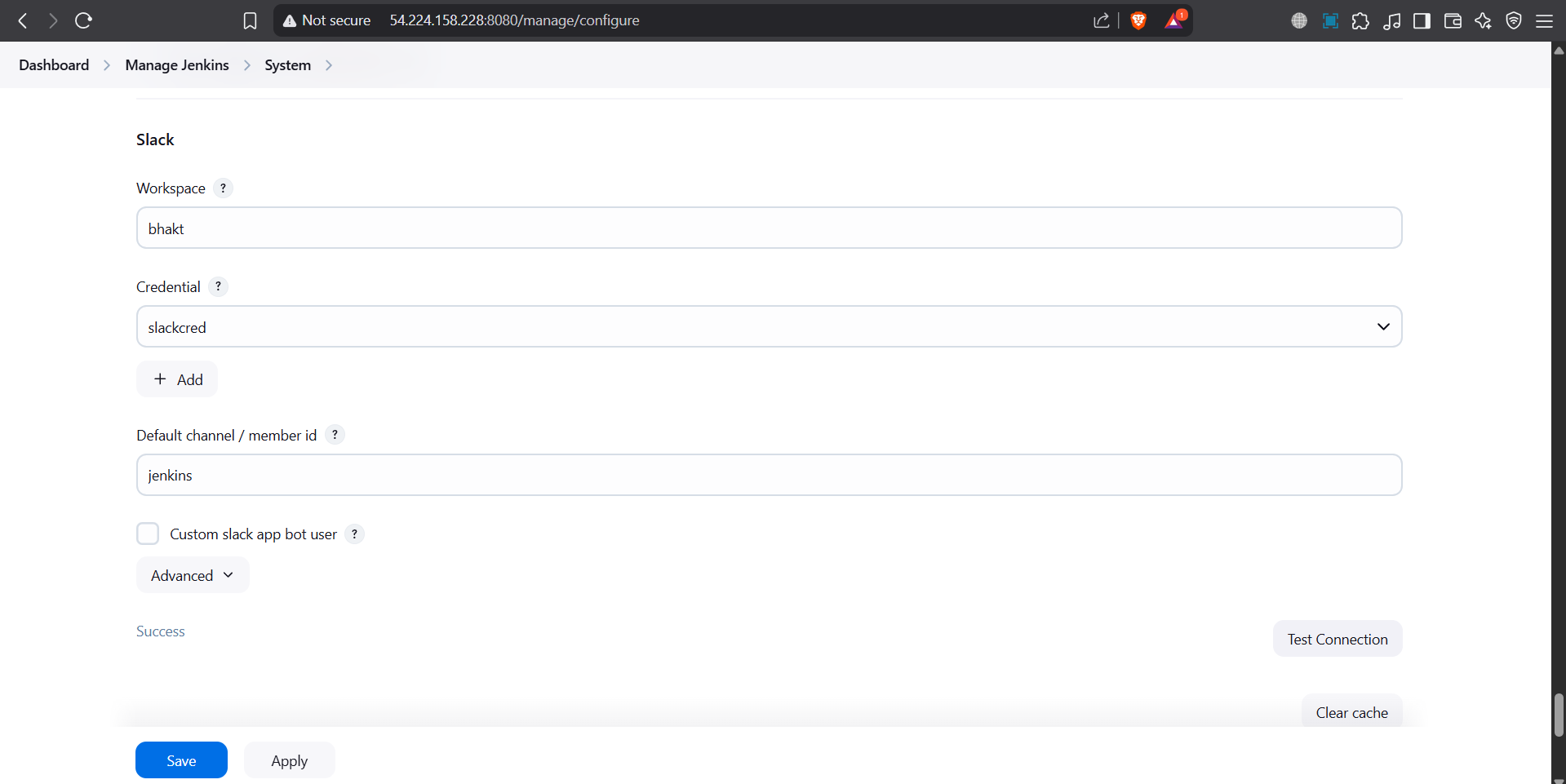The height and width of the screenshot is (784, 1566).
Task: Expand the Advanced Slack settings
Action: tap(193, 575)
